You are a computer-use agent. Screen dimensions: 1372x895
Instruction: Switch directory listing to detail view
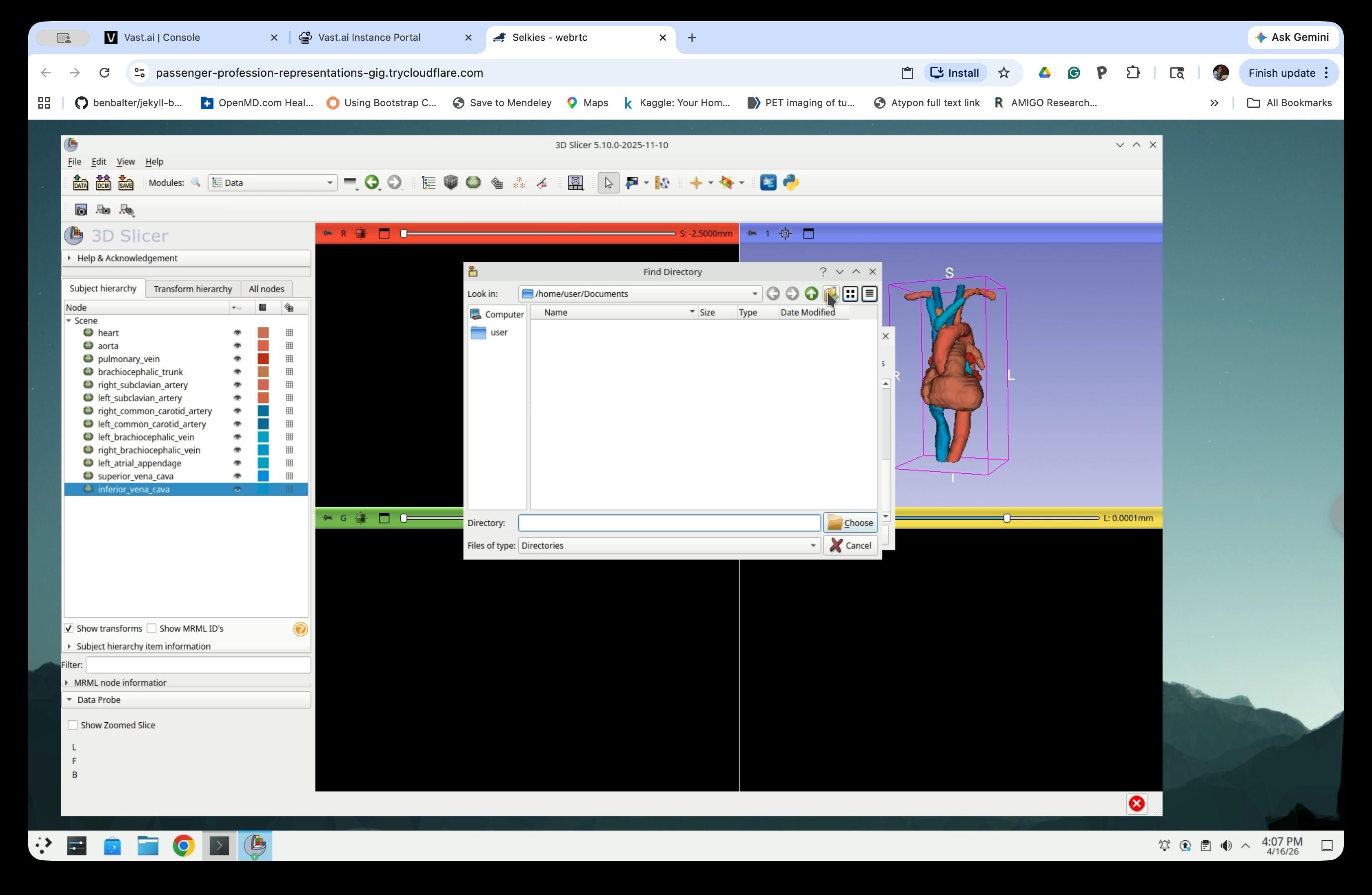(x=869, y=294)
